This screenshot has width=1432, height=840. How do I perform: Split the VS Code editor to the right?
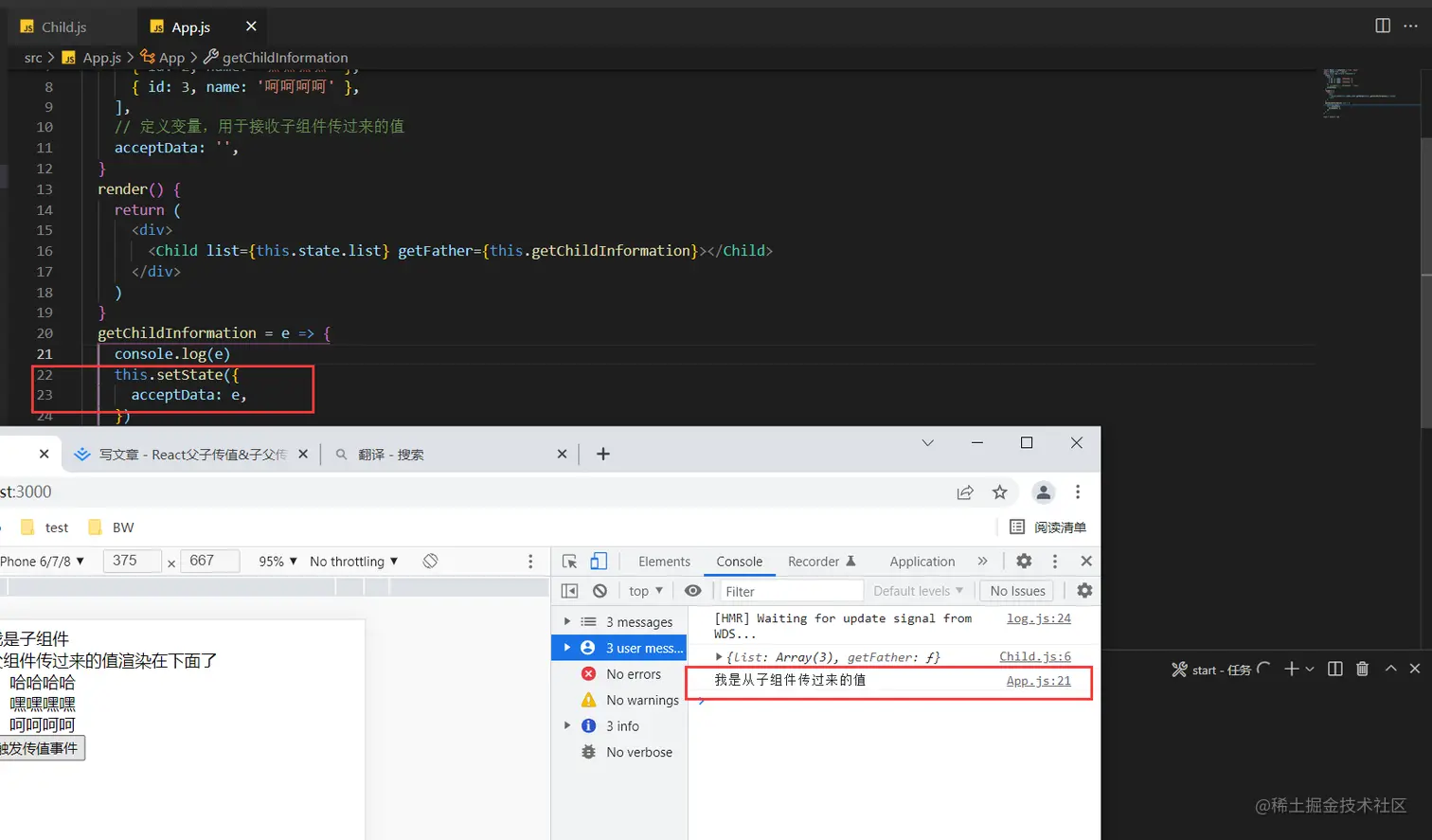coord(1383,26)
